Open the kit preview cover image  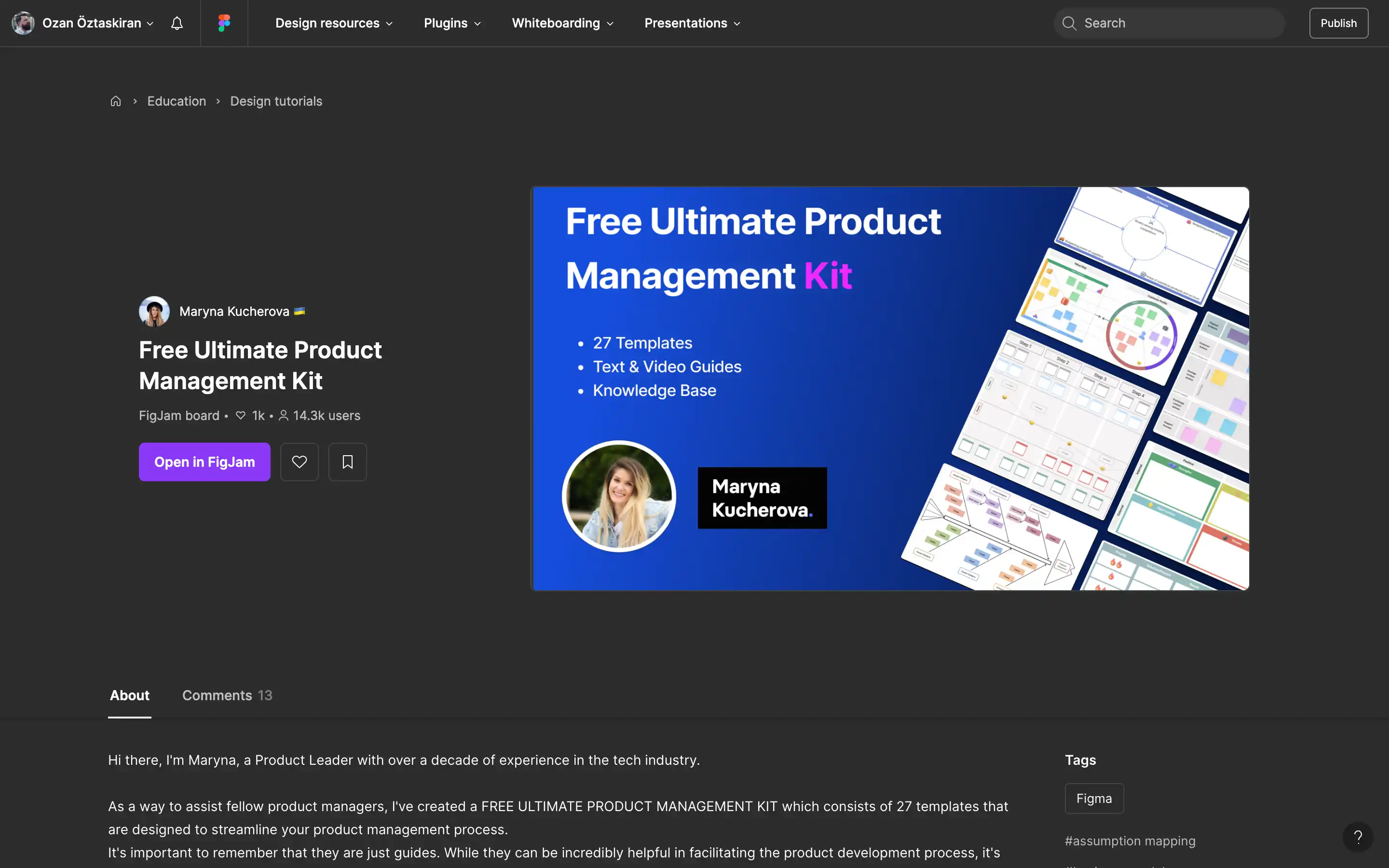point(890,389)
